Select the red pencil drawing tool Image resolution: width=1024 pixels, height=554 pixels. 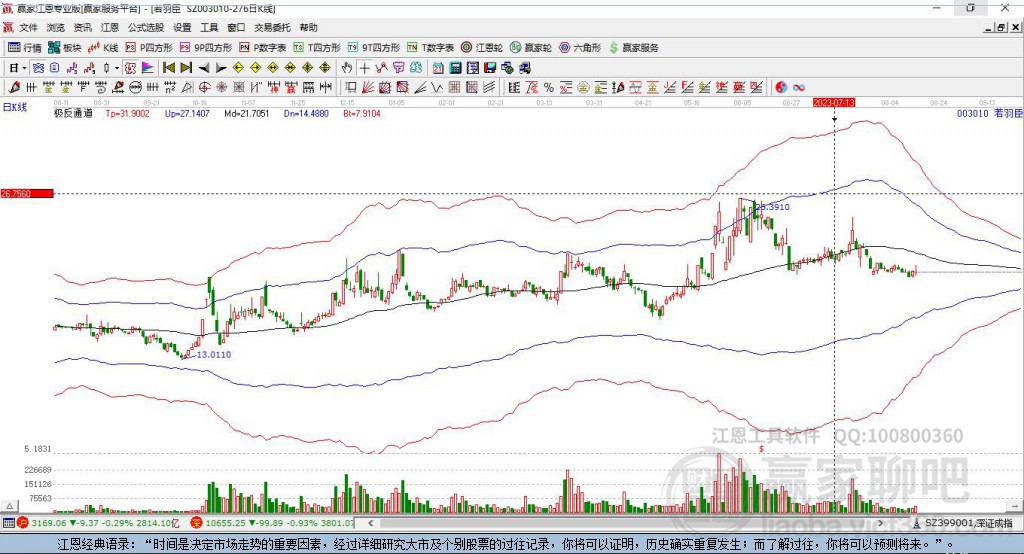[14, 88]
